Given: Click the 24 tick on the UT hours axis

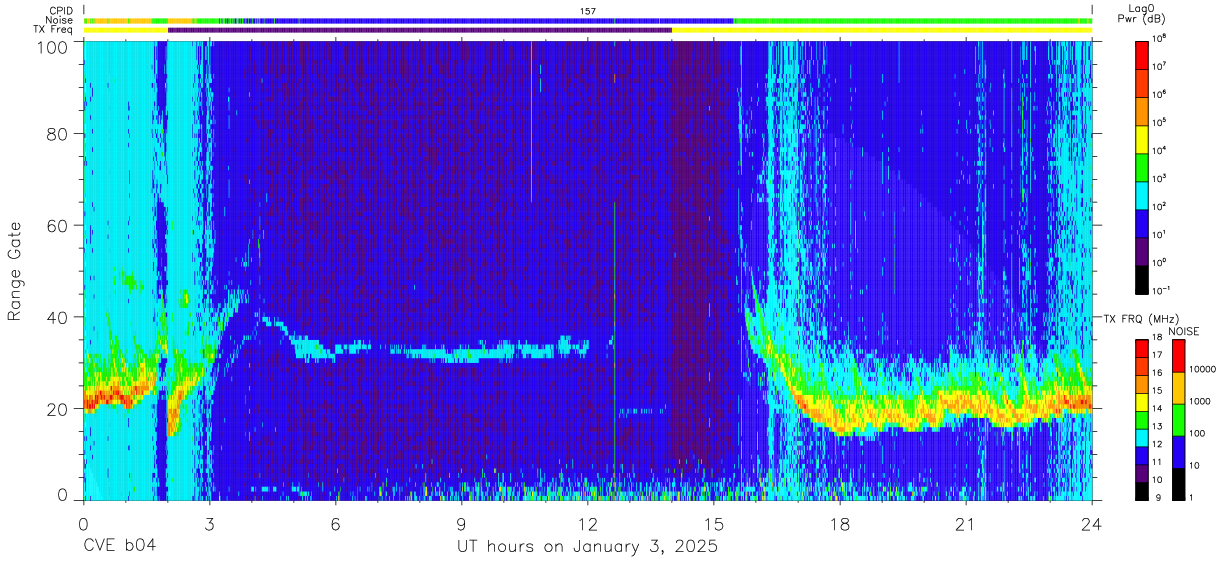Looking at the screenshot, I should click(x=1092, y=524).
